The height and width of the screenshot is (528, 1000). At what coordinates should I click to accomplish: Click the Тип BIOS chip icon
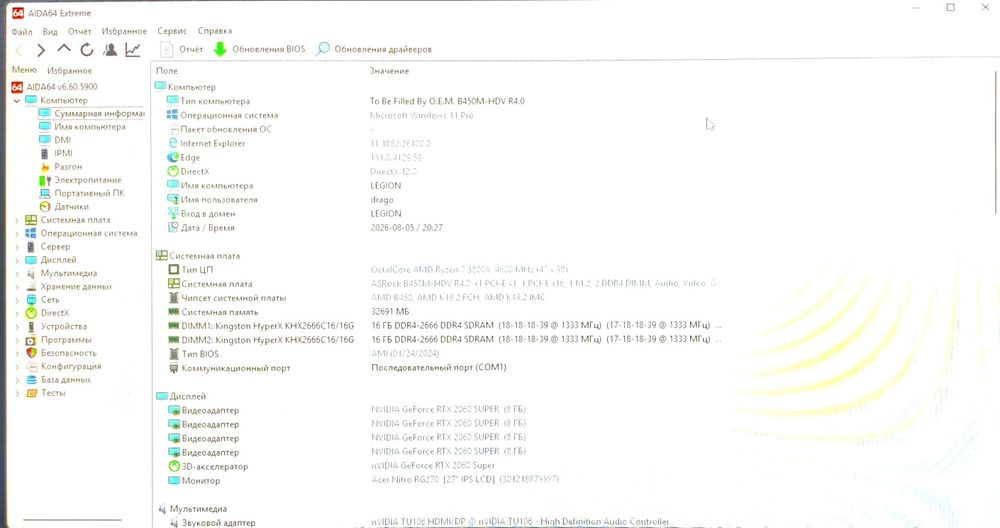pos(173,354)
